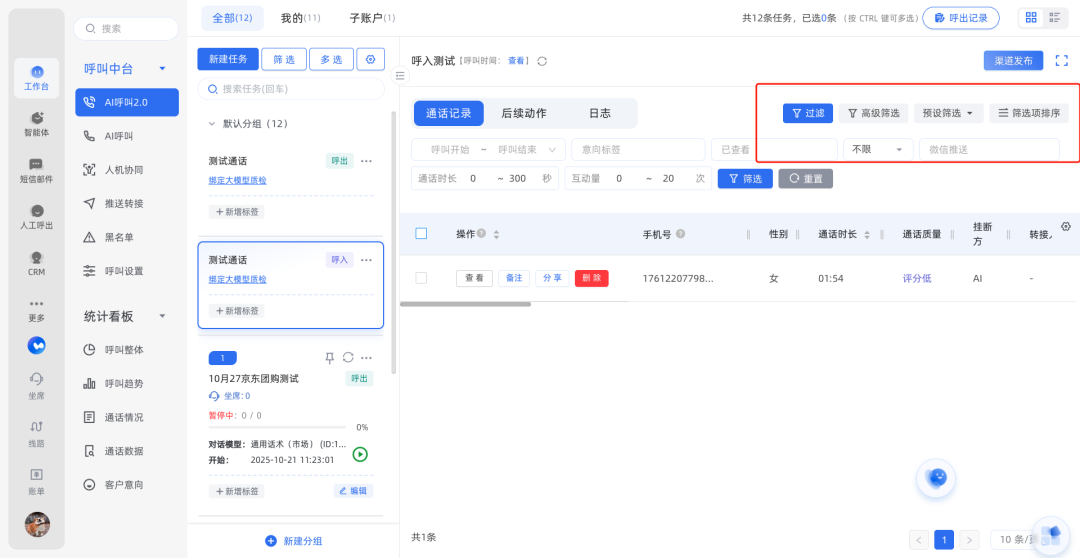Click the 新建任务 button
This screenshot has width=1080, height=558.
tap(228, 60)
